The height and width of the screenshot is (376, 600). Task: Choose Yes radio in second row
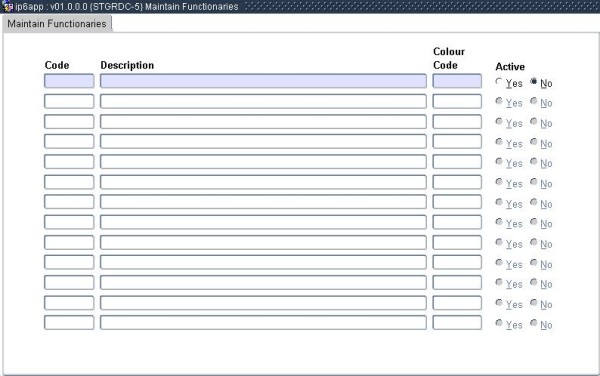click(499, 101)
